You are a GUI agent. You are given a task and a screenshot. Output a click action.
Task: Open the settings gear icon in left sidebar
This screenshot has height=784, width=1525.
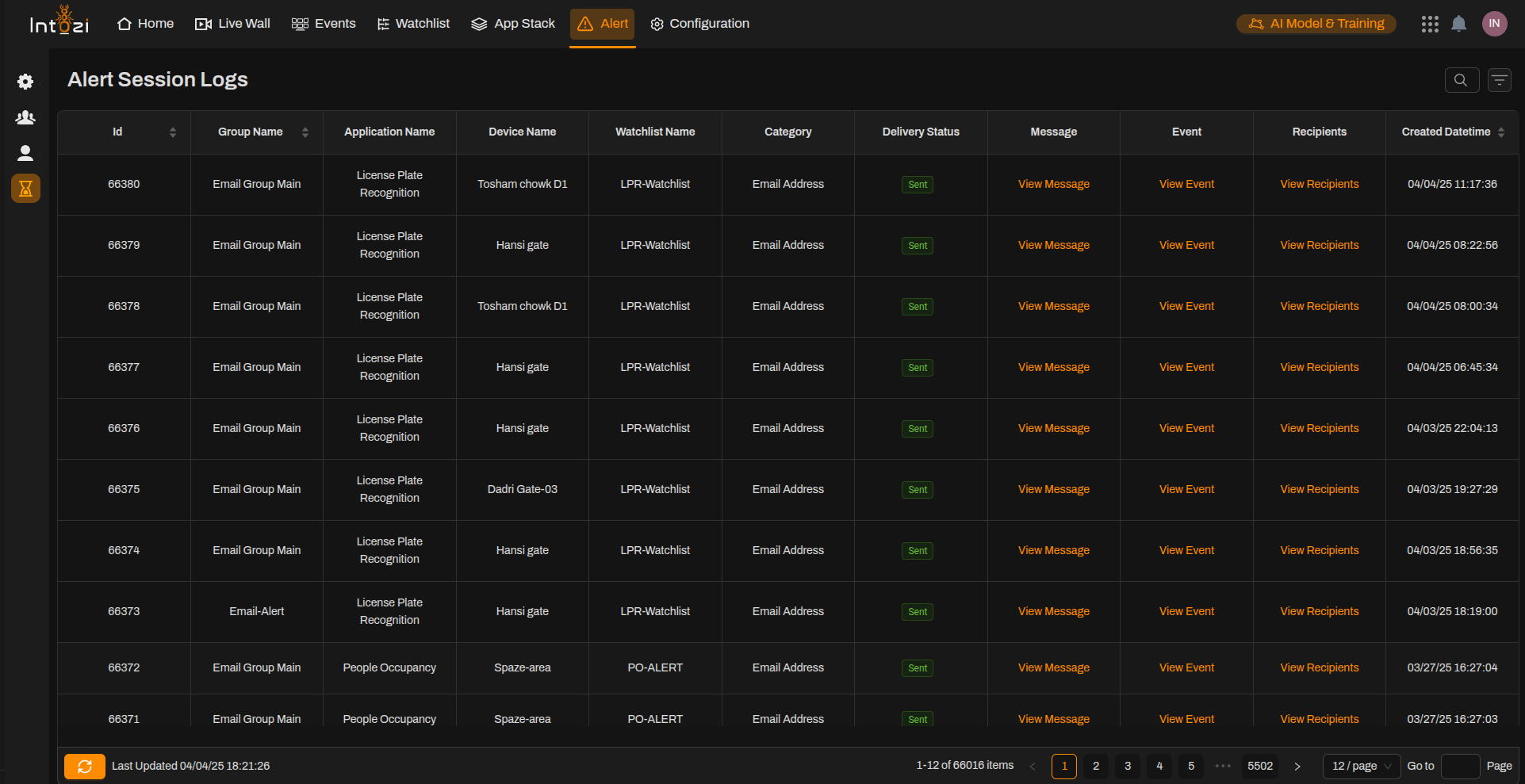(x=25, y=82)
